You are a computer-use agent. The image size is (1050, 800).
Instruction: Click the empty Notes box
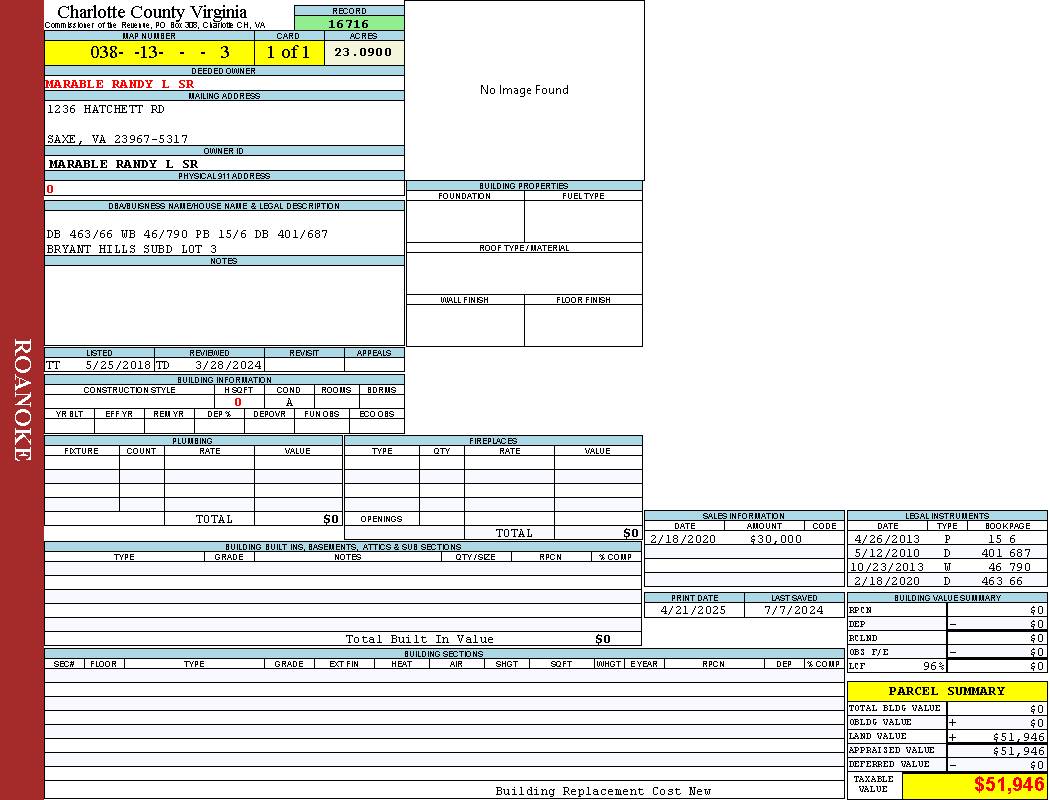[224, 305]
